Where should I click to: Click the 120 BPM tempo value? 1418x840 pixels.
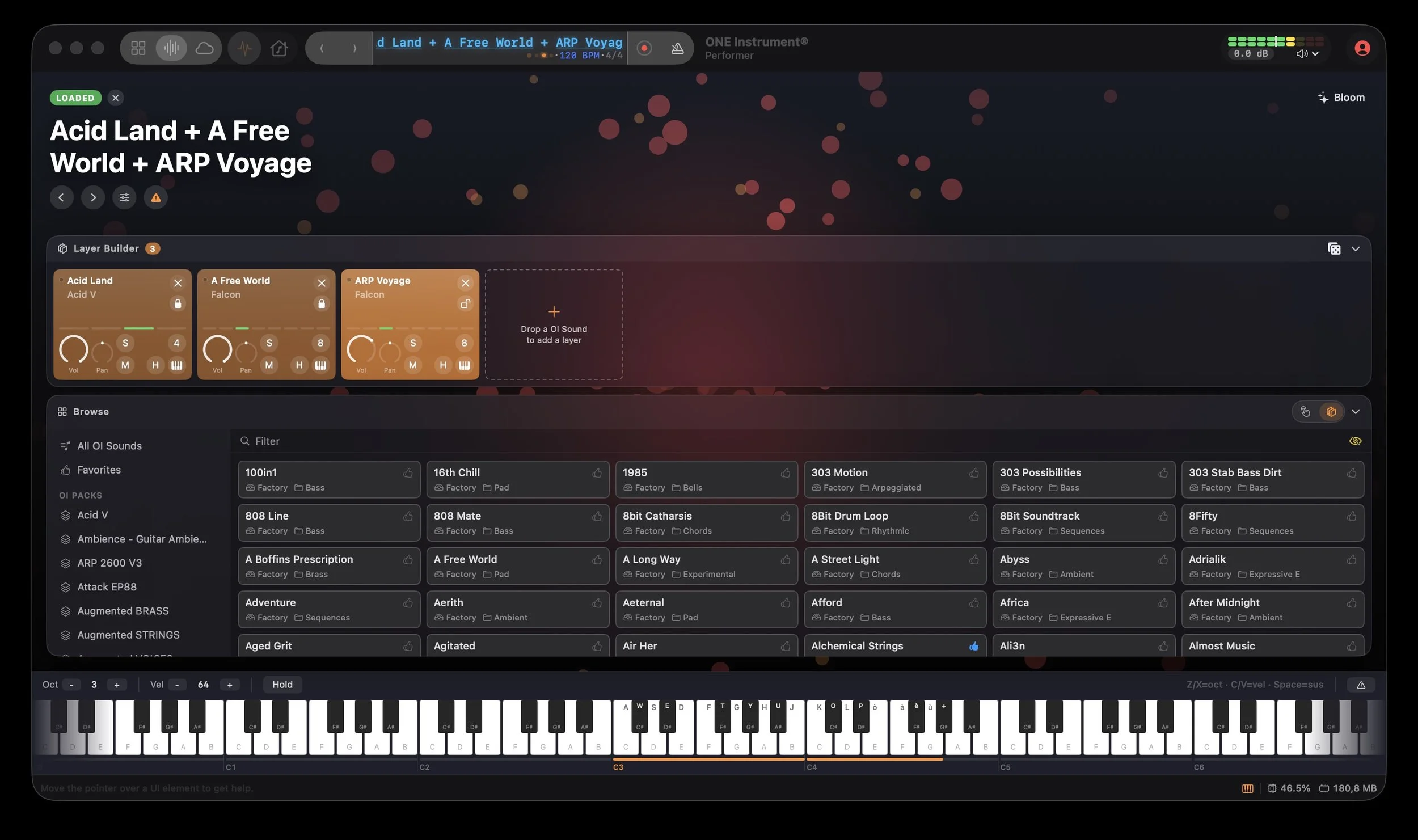click(579, 56)
